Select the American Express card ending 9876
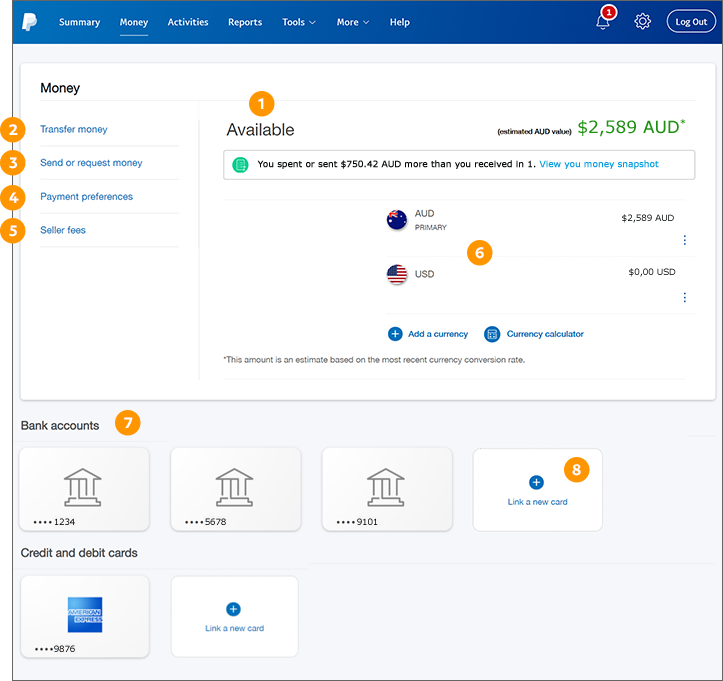The image size is (723, 681). pyautogui.click(x=85, y=616)
